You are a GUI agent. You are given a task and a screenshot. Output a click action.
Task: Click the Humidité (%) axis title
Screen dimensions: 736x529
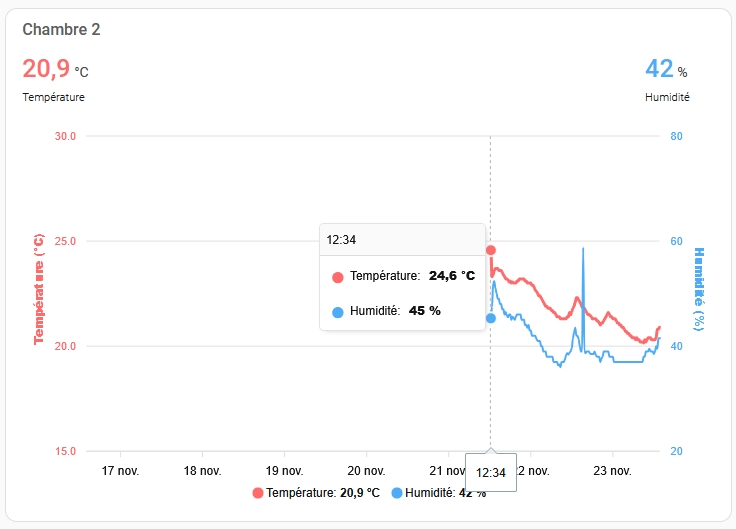(x=699, y=289)
